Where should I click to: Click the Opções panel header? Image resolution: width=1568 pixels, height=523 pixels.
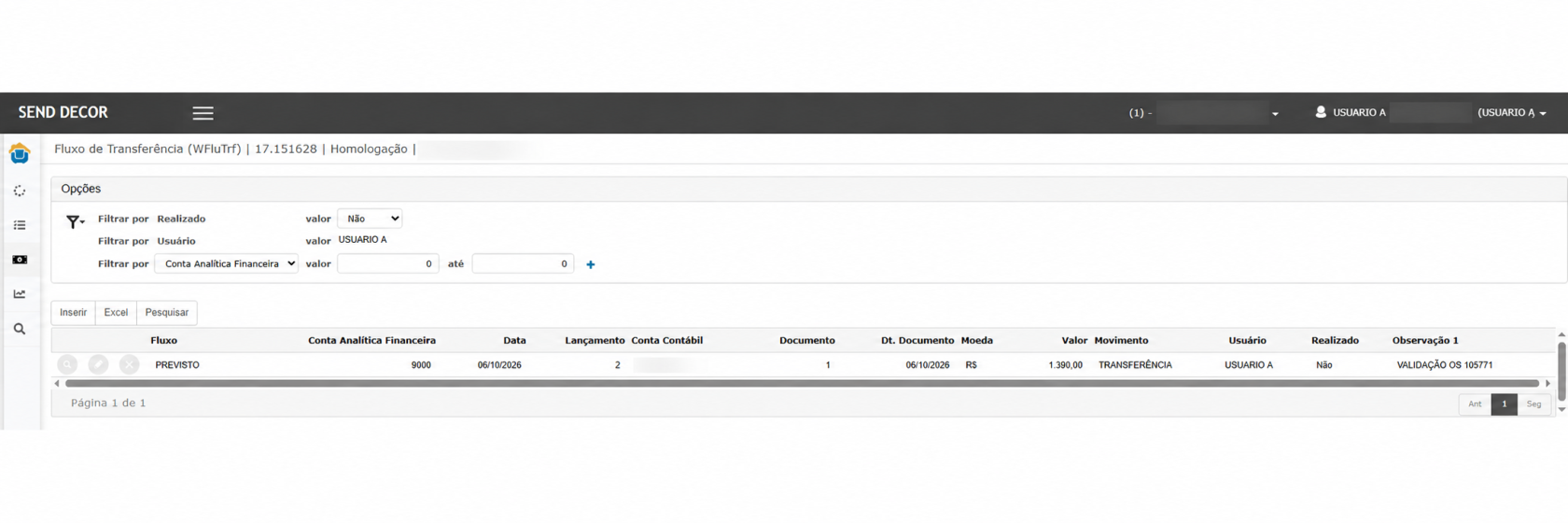point(808,189)
